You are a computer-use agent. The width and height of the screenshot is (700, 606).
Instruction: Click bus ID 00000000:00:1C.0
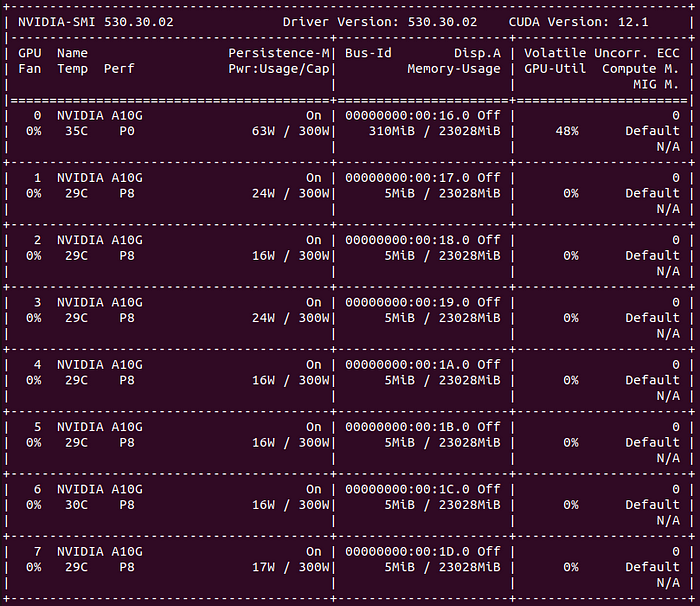(x=407, y=489)
